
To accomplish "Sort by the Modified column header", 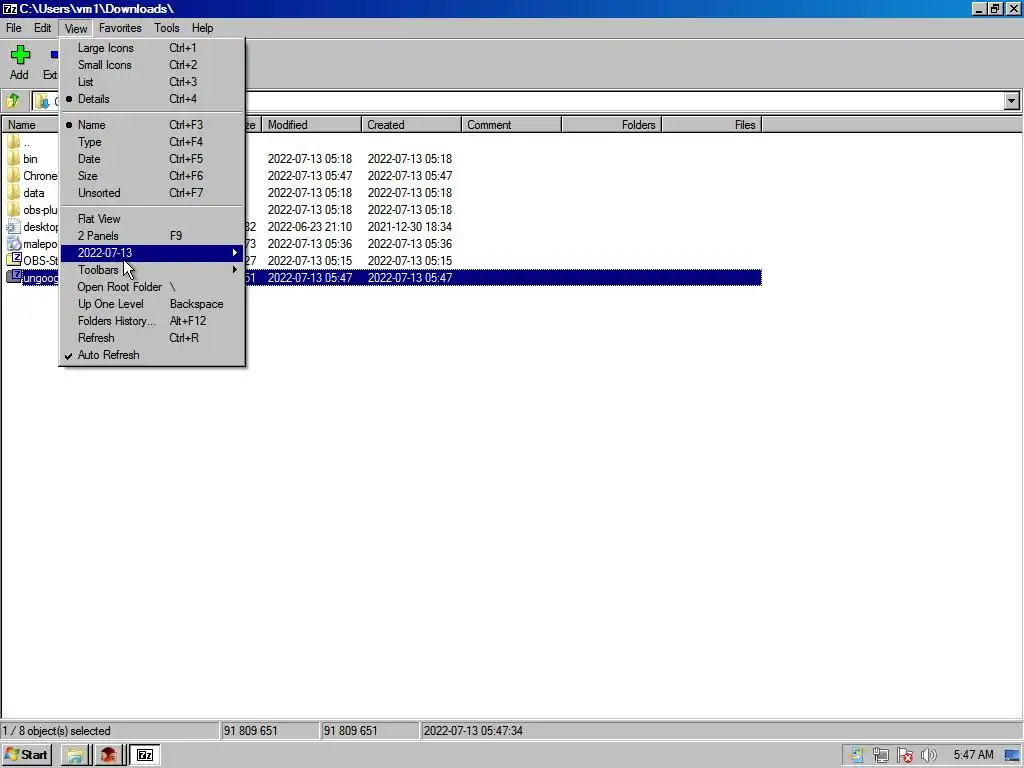I will coord(312,125).
